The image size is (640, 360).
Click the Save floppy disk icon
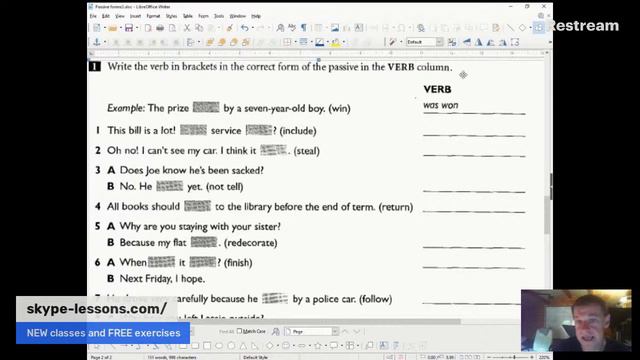pyautogui.click(x=129, y=28)
